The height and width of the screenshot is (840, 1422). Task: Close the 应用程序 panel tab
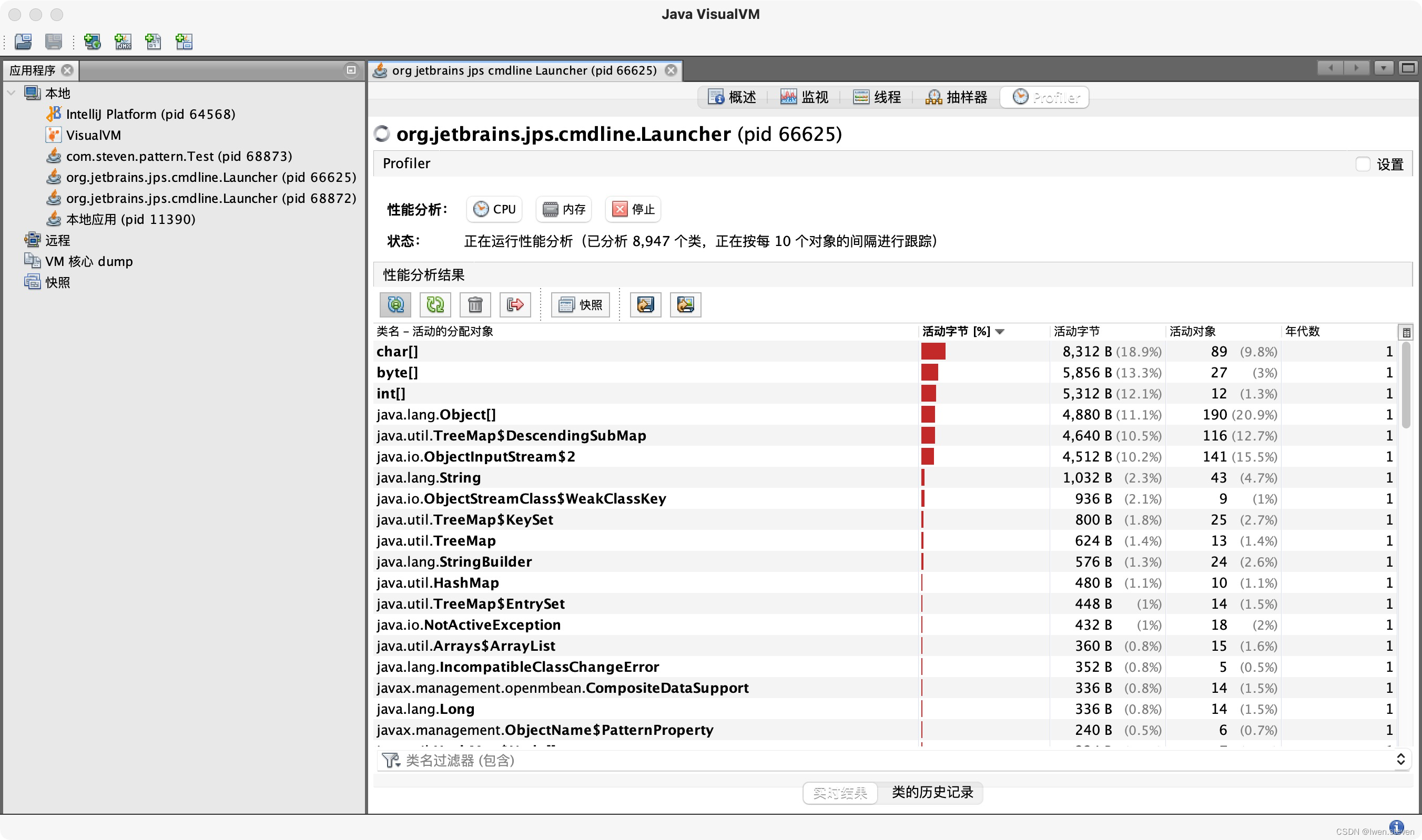[x=67, y=70]
